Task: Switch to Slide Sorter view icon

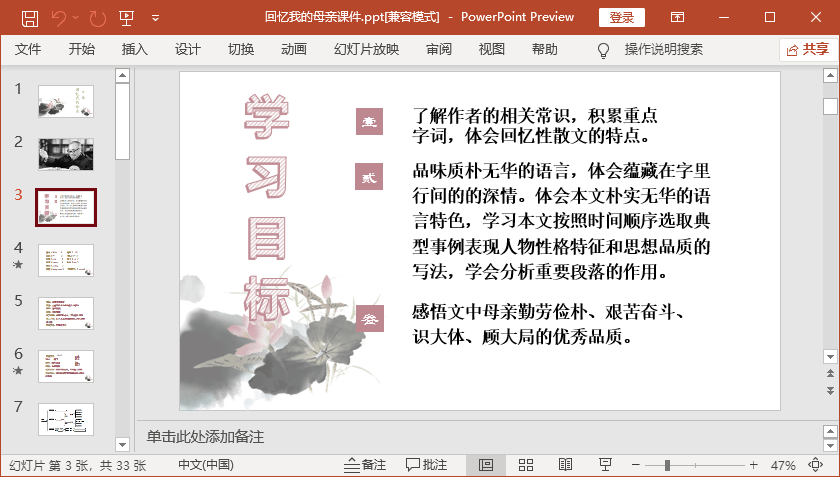Action: click(x=526, y=465)
